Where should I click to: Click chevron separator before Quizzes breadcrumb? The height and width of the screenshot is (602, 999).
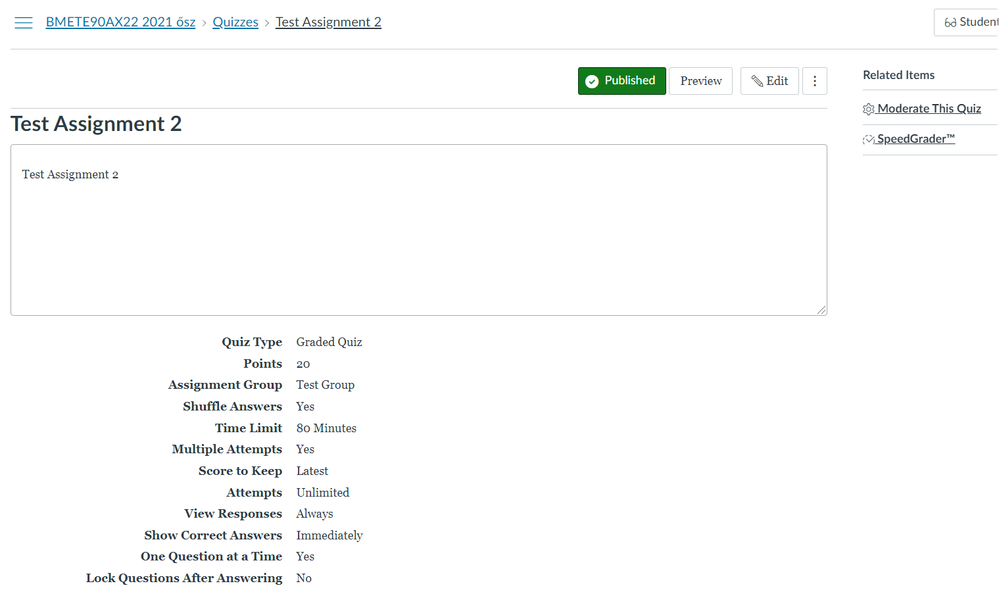(204, 23)
